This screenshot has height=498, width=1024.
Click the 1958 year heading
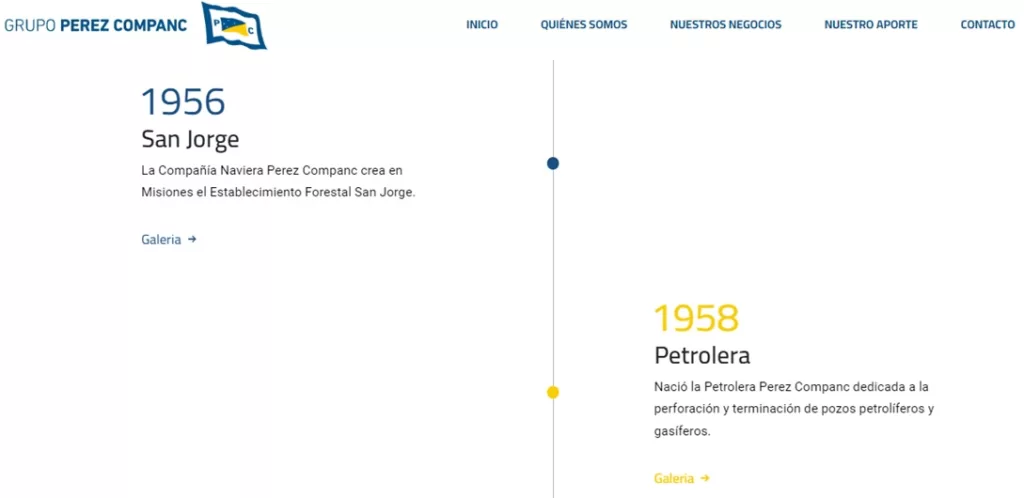tap(696, 319)
